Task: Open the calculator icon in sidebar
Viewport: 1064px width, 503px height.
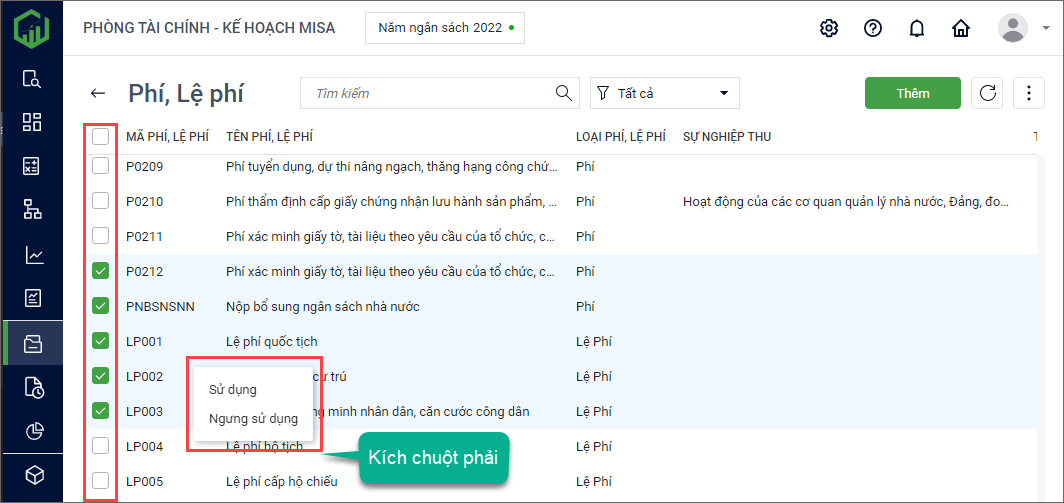Action: click(32, 166)
